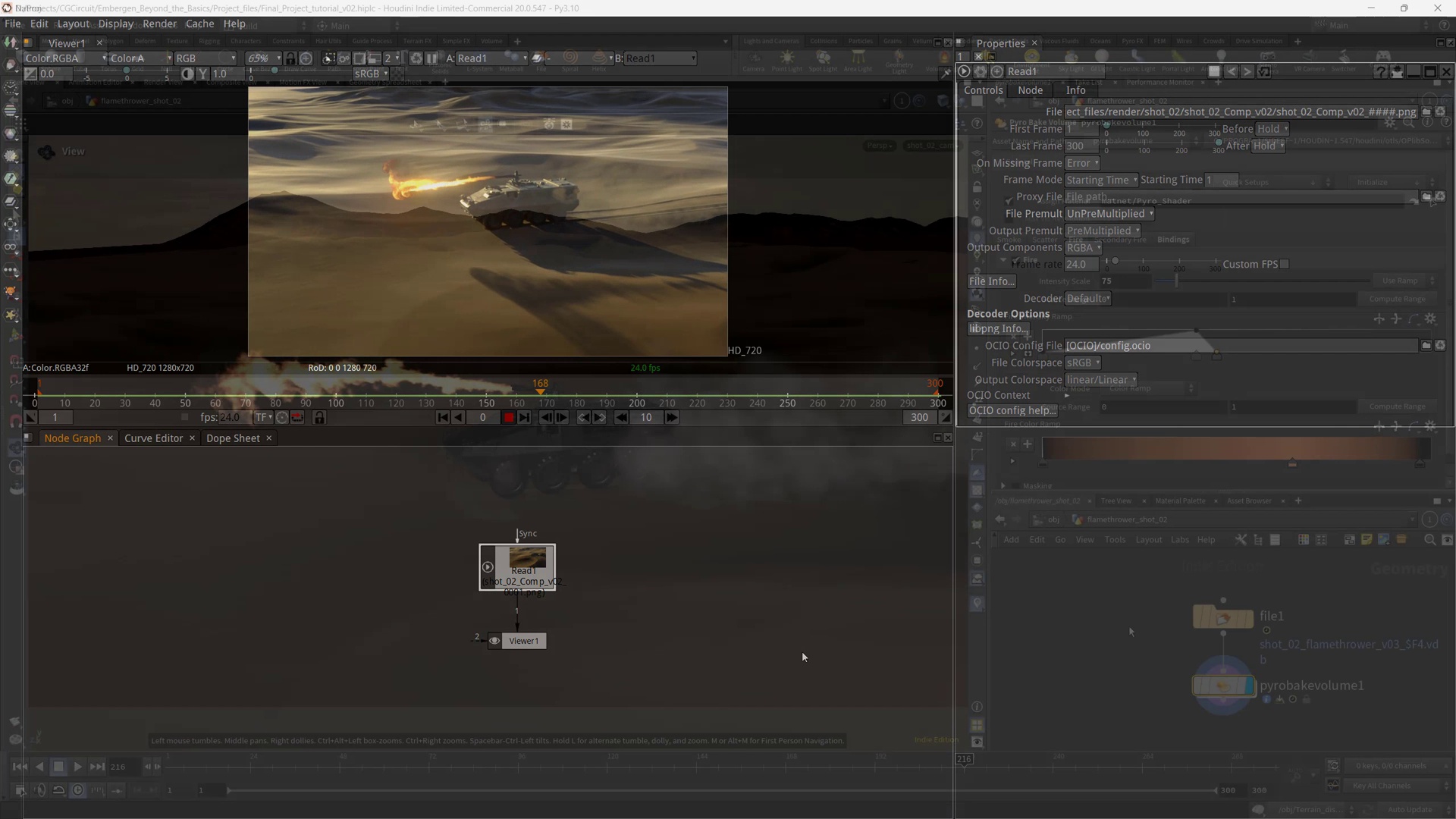This screenshot has width=1456, height=819.
Task: Jump to last frame in the timeline
Action: coord(524,417)
